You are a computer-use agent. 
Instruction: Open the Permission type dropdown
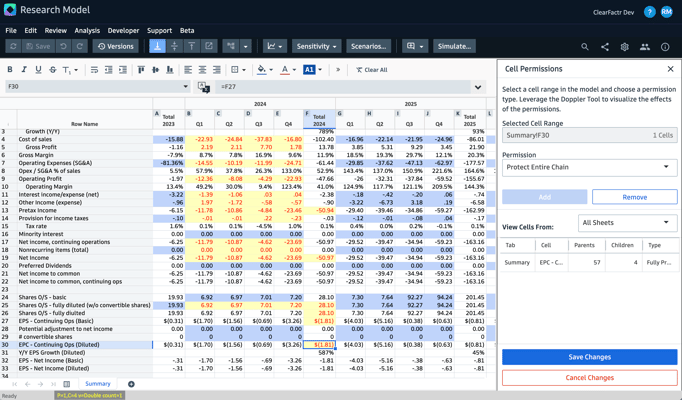[589, 167]
